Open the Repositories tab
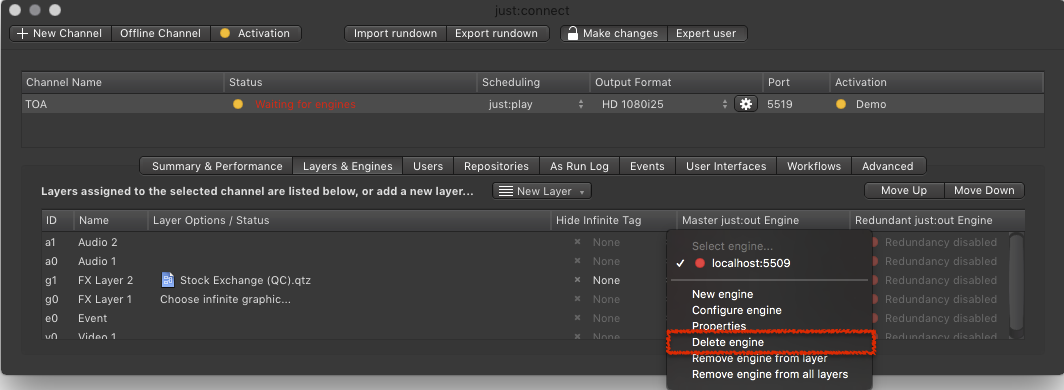 496,166
